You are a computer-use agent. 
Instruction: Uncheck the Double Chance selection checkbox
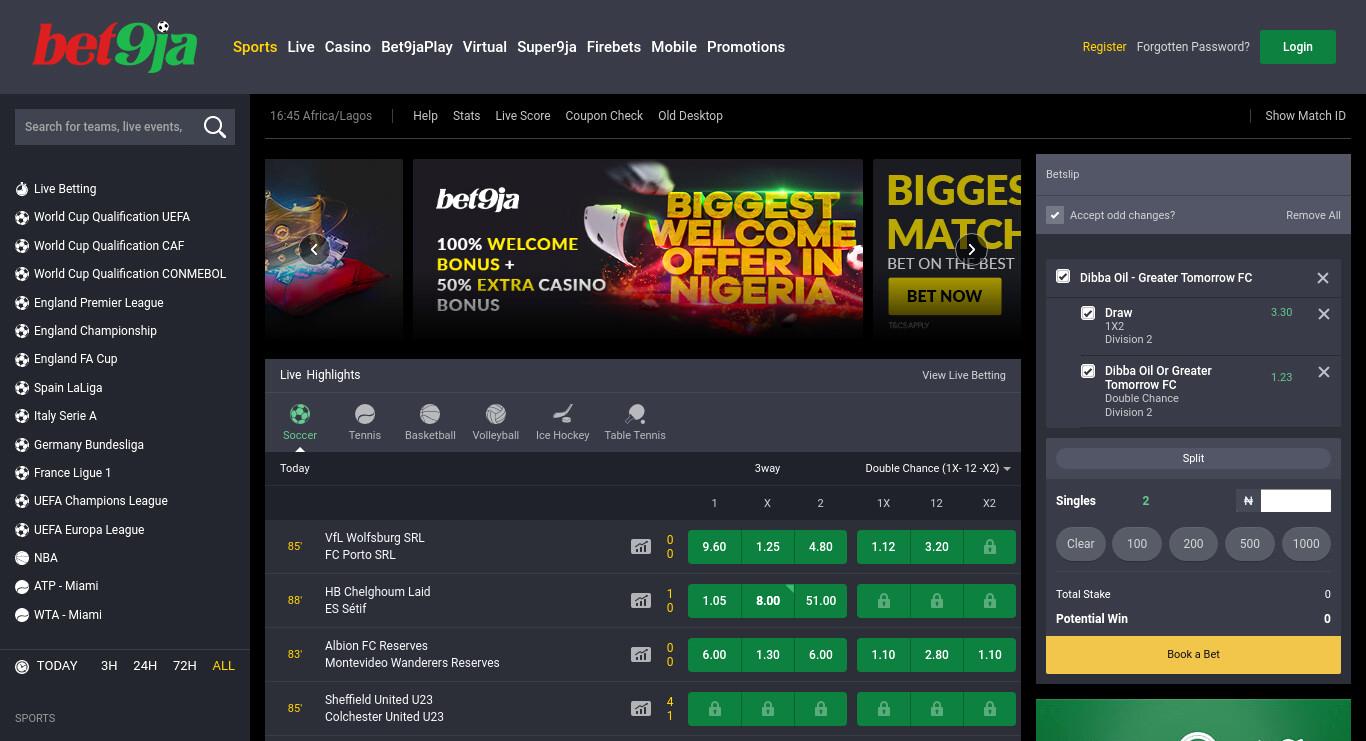[x=1088, y=371]
